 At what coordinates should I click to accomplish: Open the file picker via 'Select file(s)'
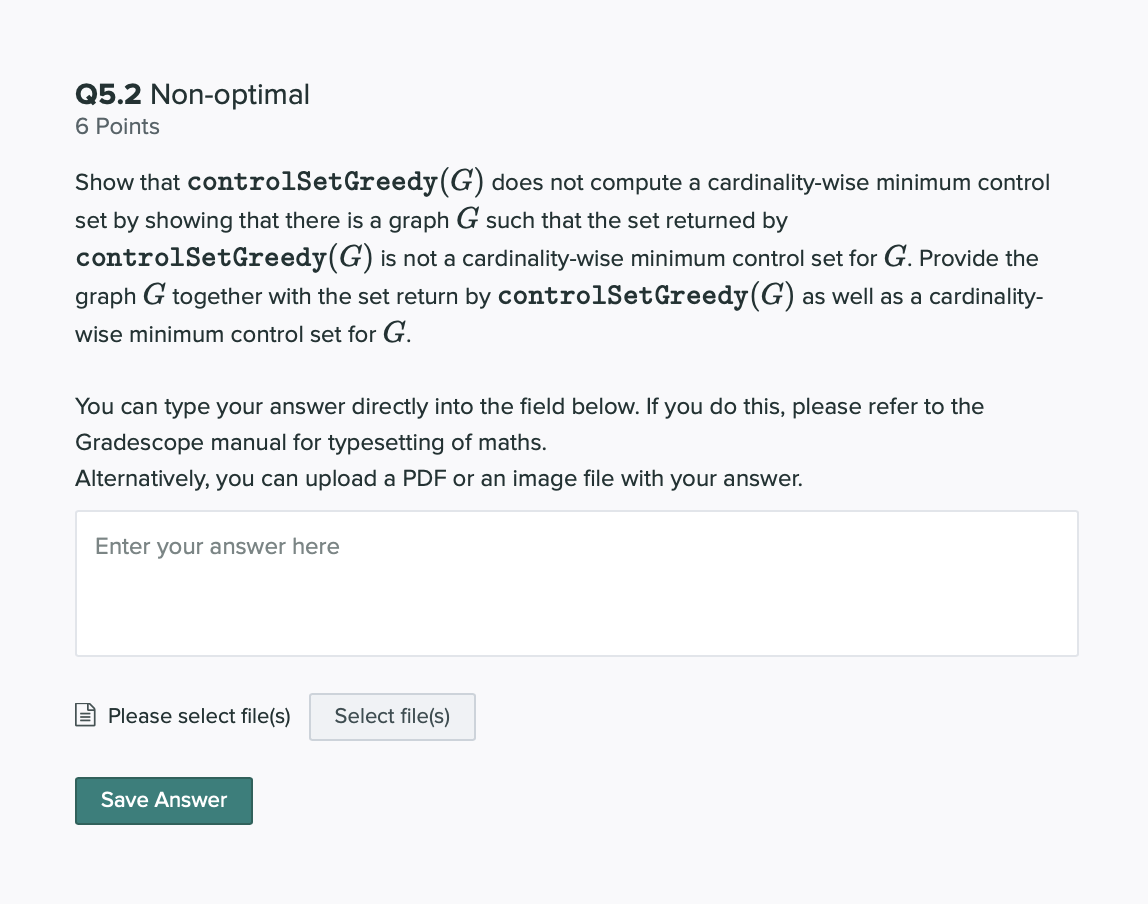click(x=392, y=717)
